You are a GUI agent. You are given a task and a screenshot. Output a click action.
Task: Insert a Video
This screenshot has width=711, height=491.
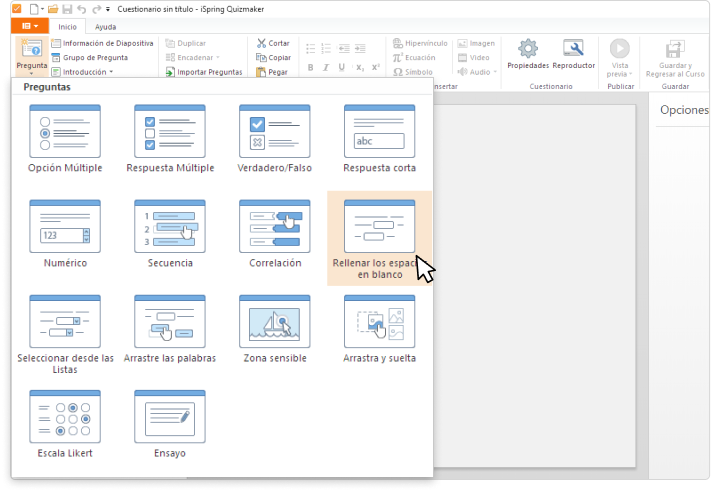coord(473,58)
